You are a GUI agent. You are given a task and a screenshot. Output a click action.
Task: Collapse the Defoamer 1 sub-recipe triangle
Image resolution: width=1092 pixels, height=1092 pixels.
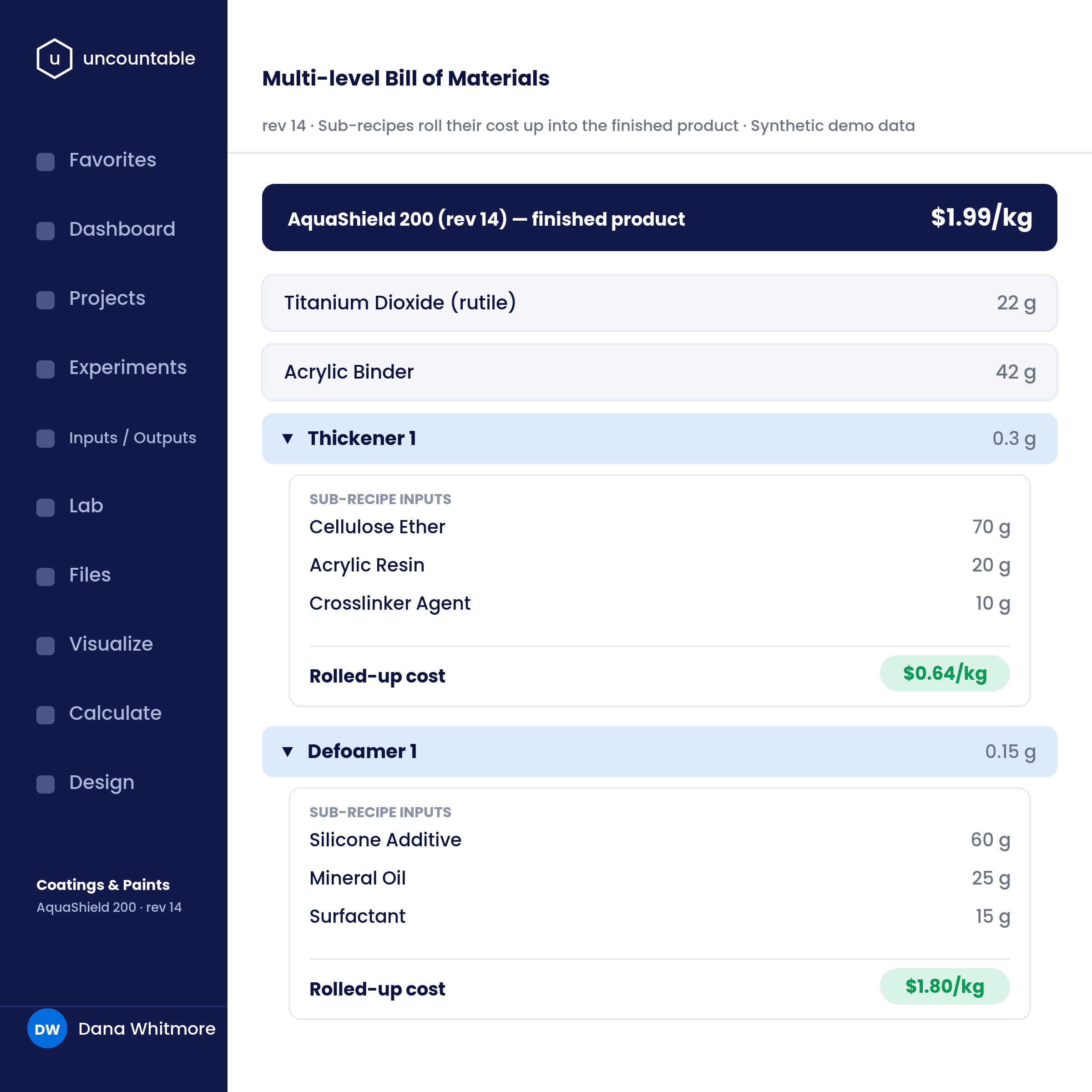[288, 752]
